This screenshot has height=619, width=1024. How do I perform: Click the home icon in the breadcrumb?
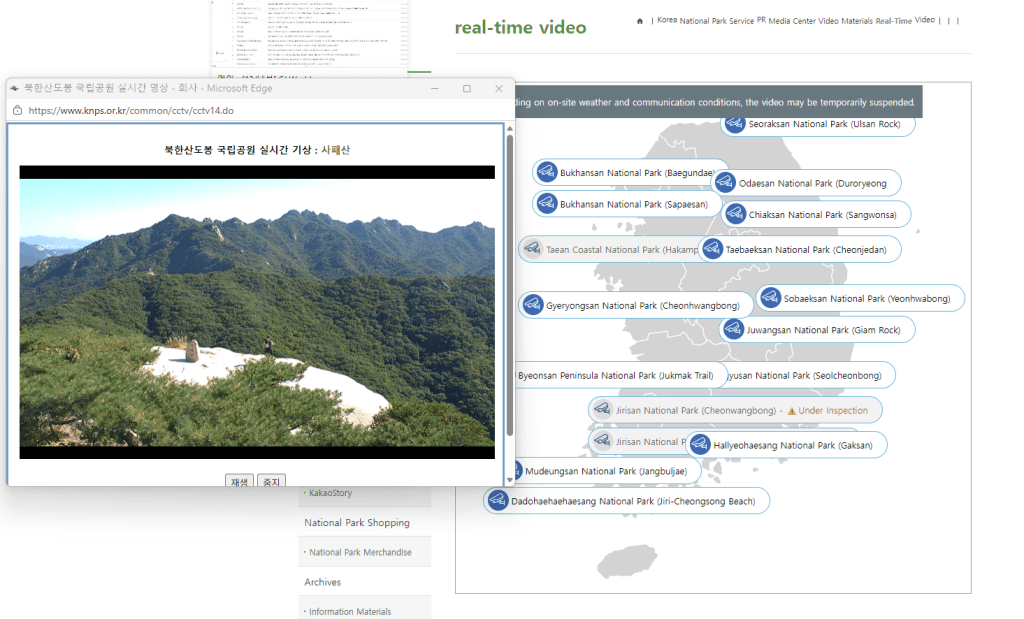pyautogui.click(x=640, y=21)
